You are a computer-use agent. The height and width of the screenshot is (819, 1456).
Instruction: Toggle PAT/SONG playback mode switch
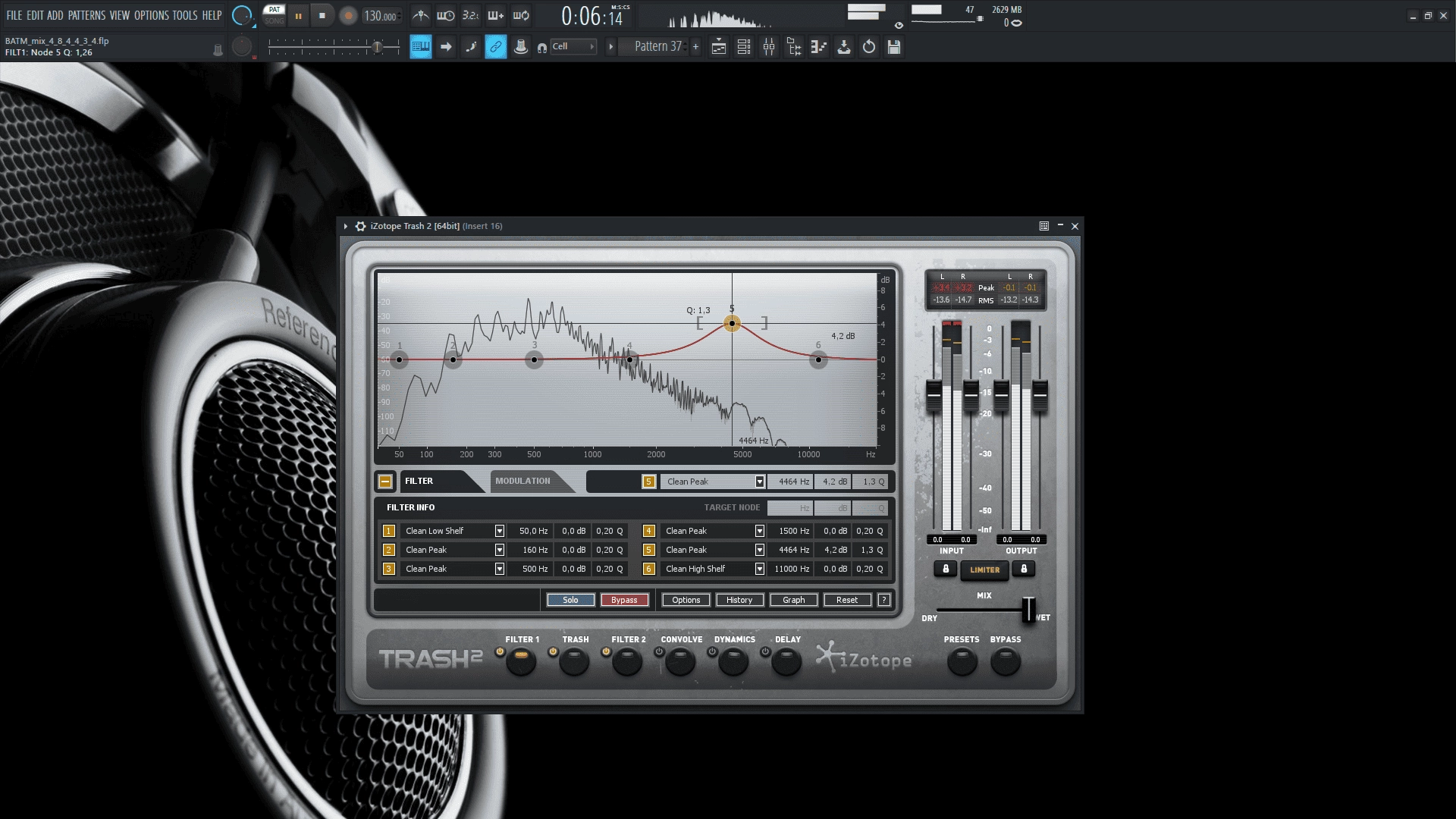(x=275, y=15)
